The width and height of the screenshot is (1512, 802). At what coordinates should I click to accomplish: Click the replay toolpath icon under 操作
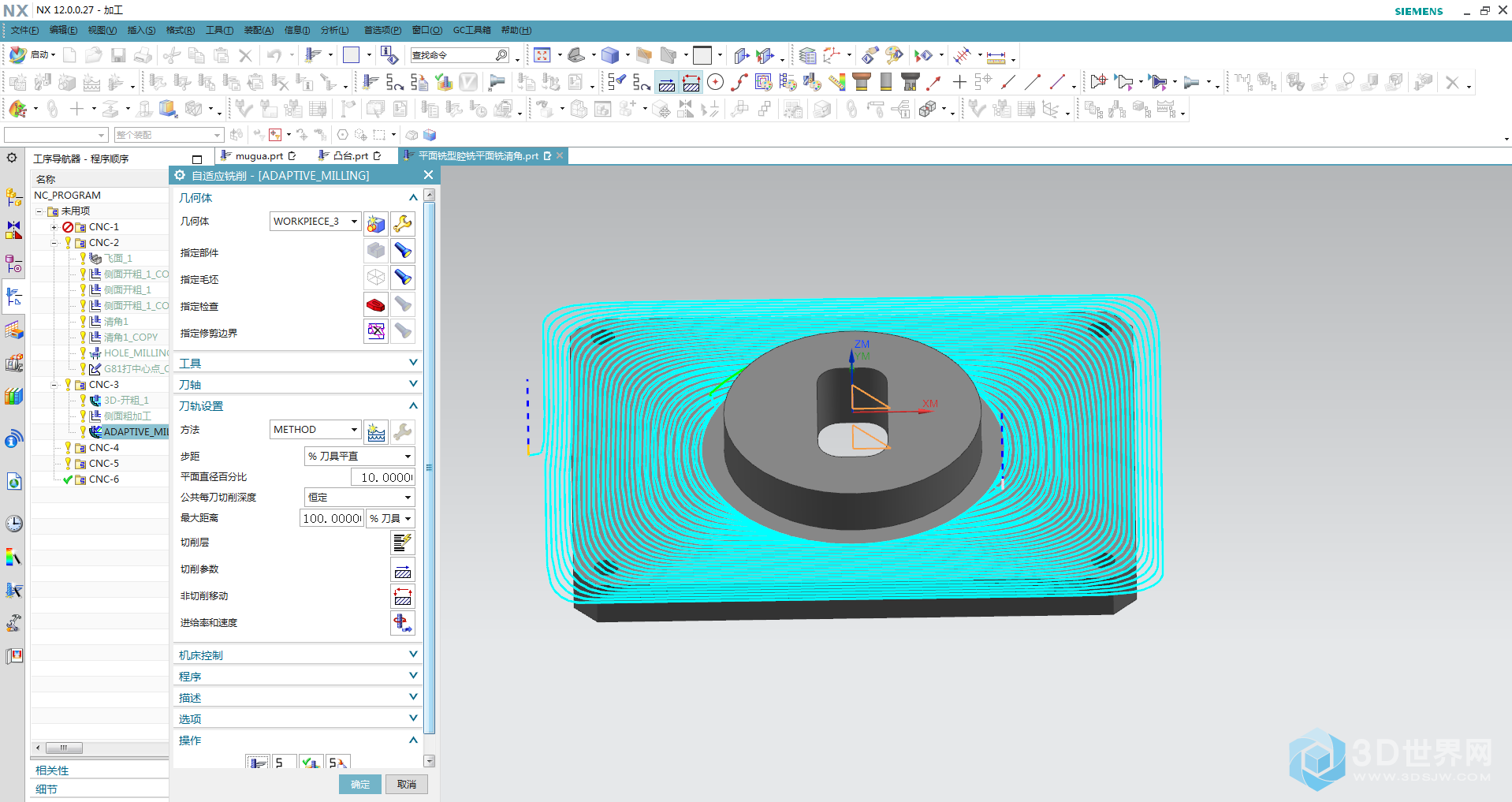284,763
